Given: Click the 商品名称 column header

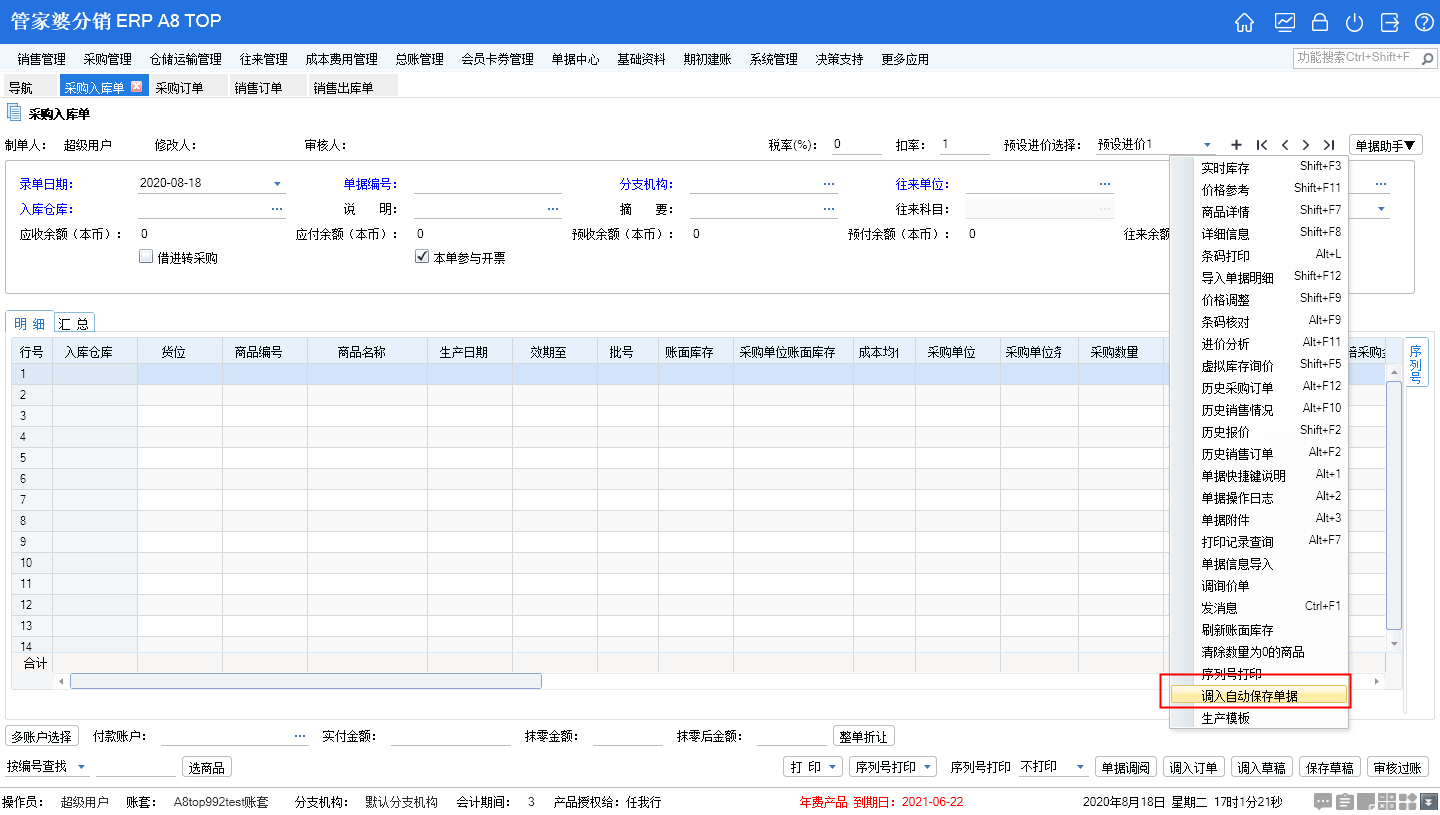Looking at the screenshot, I should [367, 352].
